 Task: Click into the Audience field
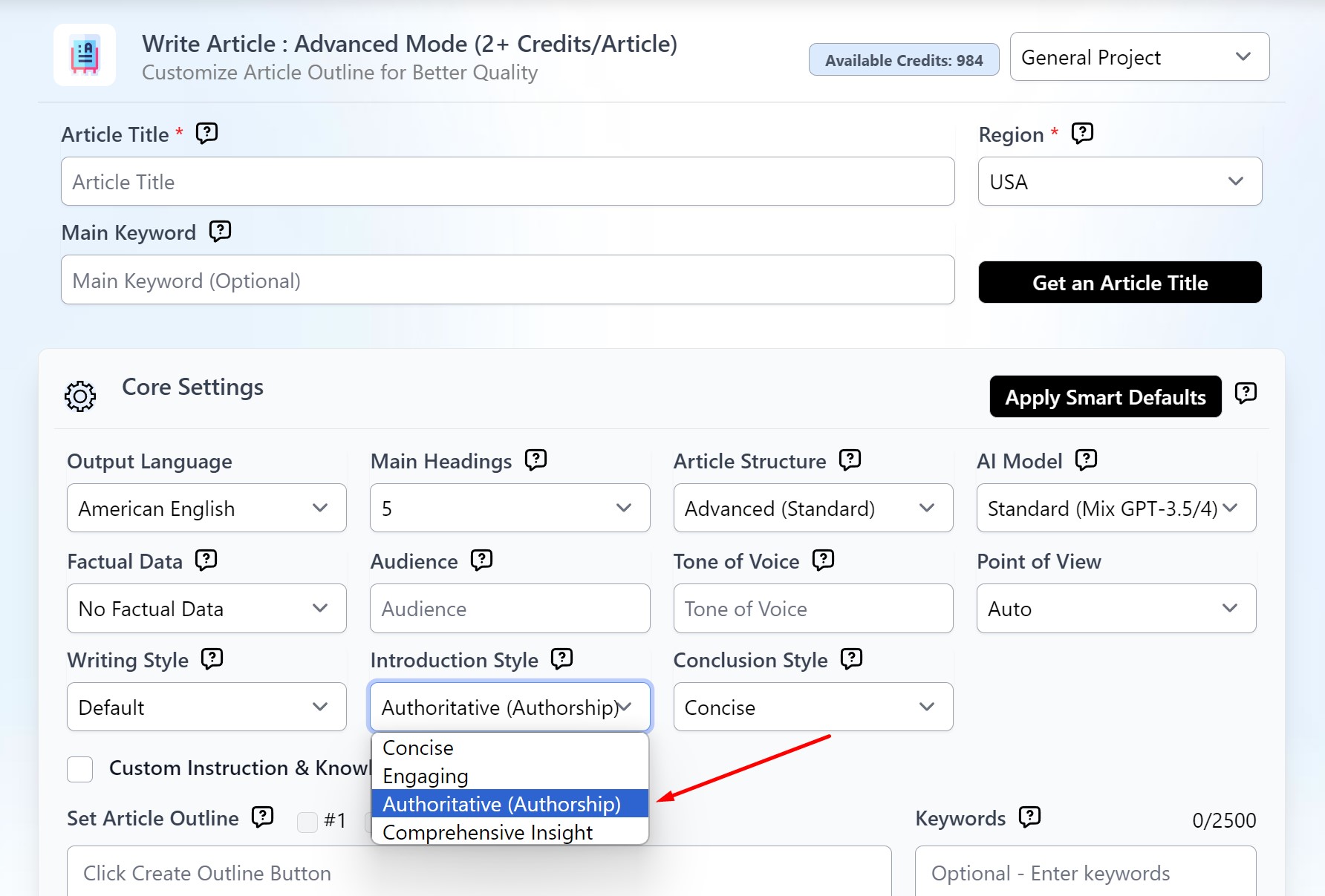point(510,608)
